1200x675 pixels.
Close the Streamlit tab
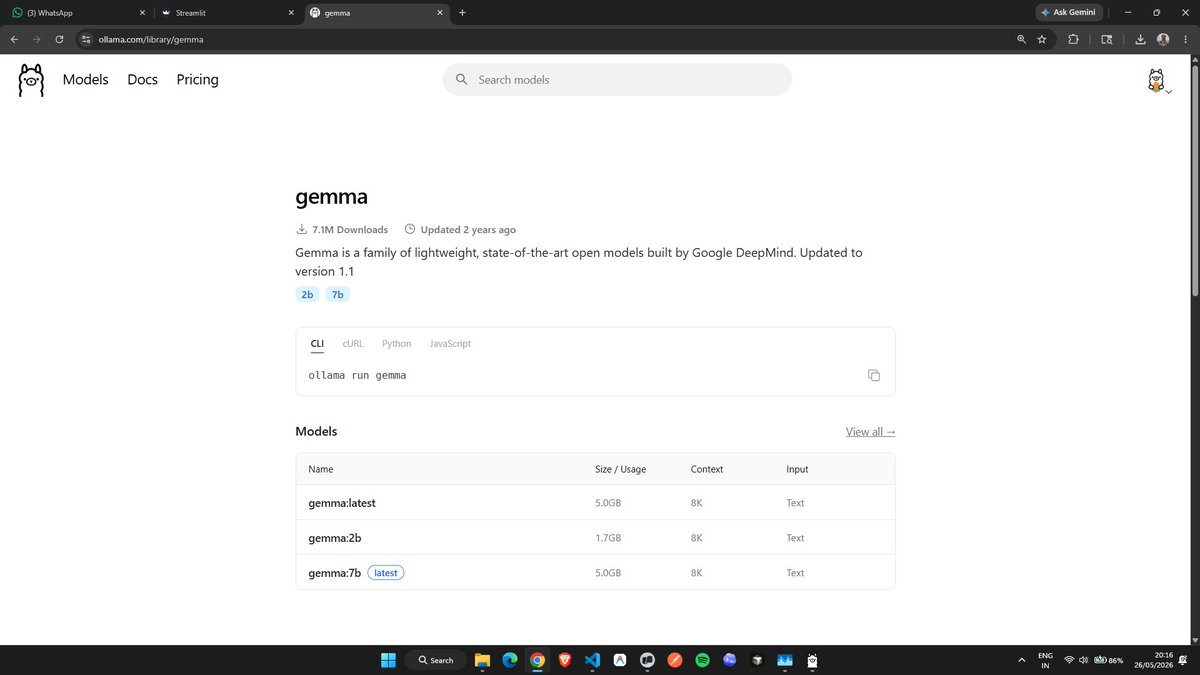coord(291,13)
